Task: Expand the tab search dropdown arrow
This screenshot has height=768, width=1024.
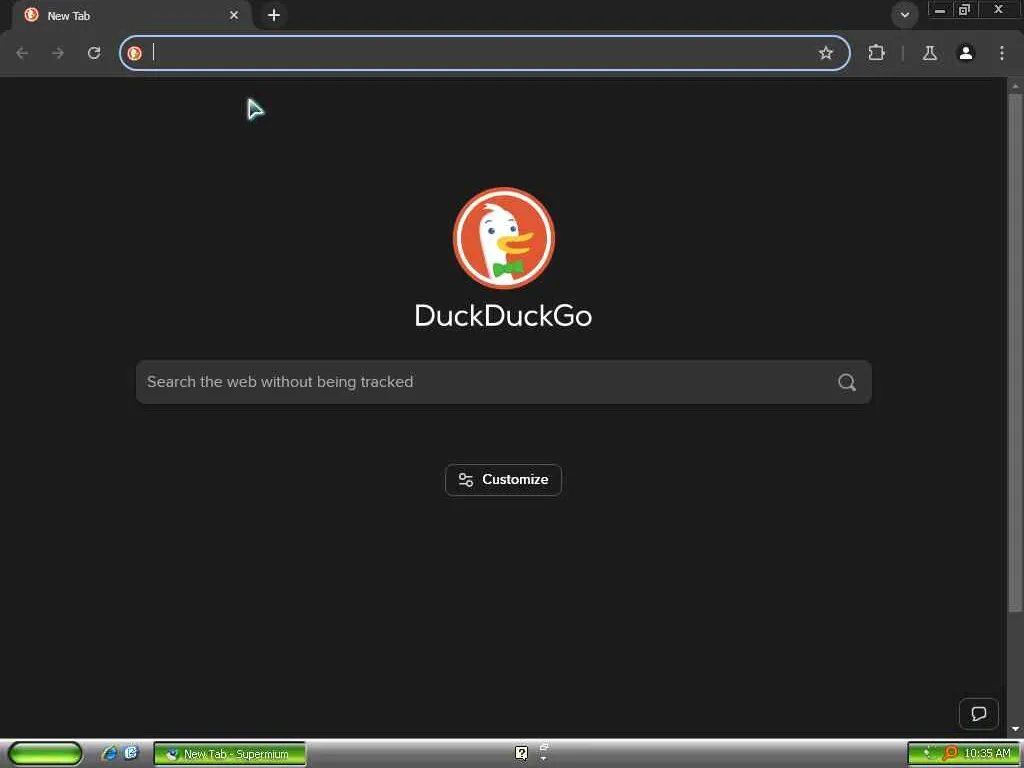Action: [x=904, y=15]
